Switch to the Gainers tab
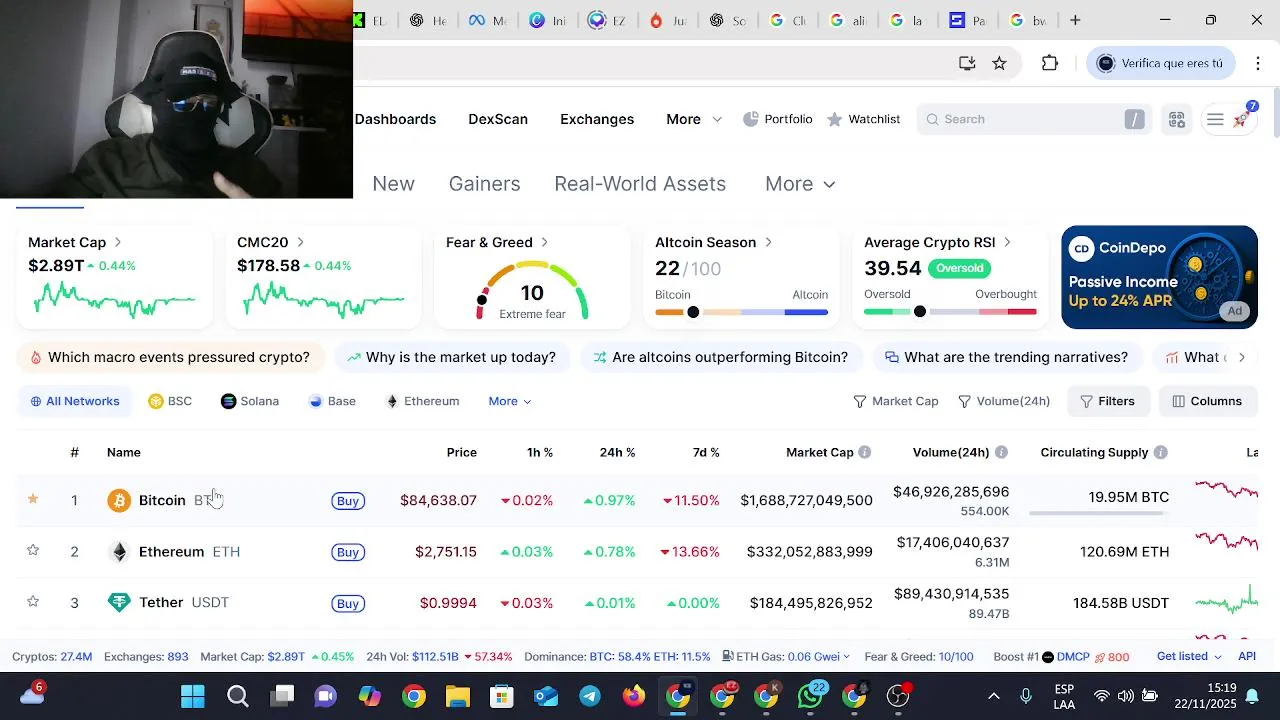The width and height of the screenshot is (1280, 720). coord(484,184)
